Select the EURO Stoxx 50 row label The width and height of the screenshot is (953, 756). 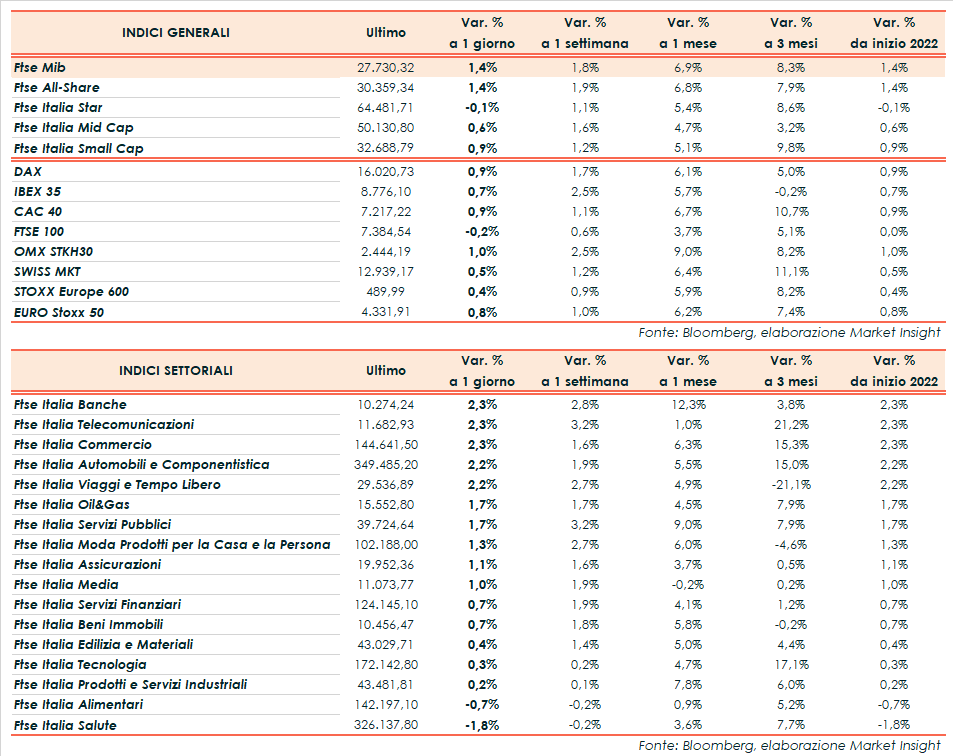click(59, 312)
